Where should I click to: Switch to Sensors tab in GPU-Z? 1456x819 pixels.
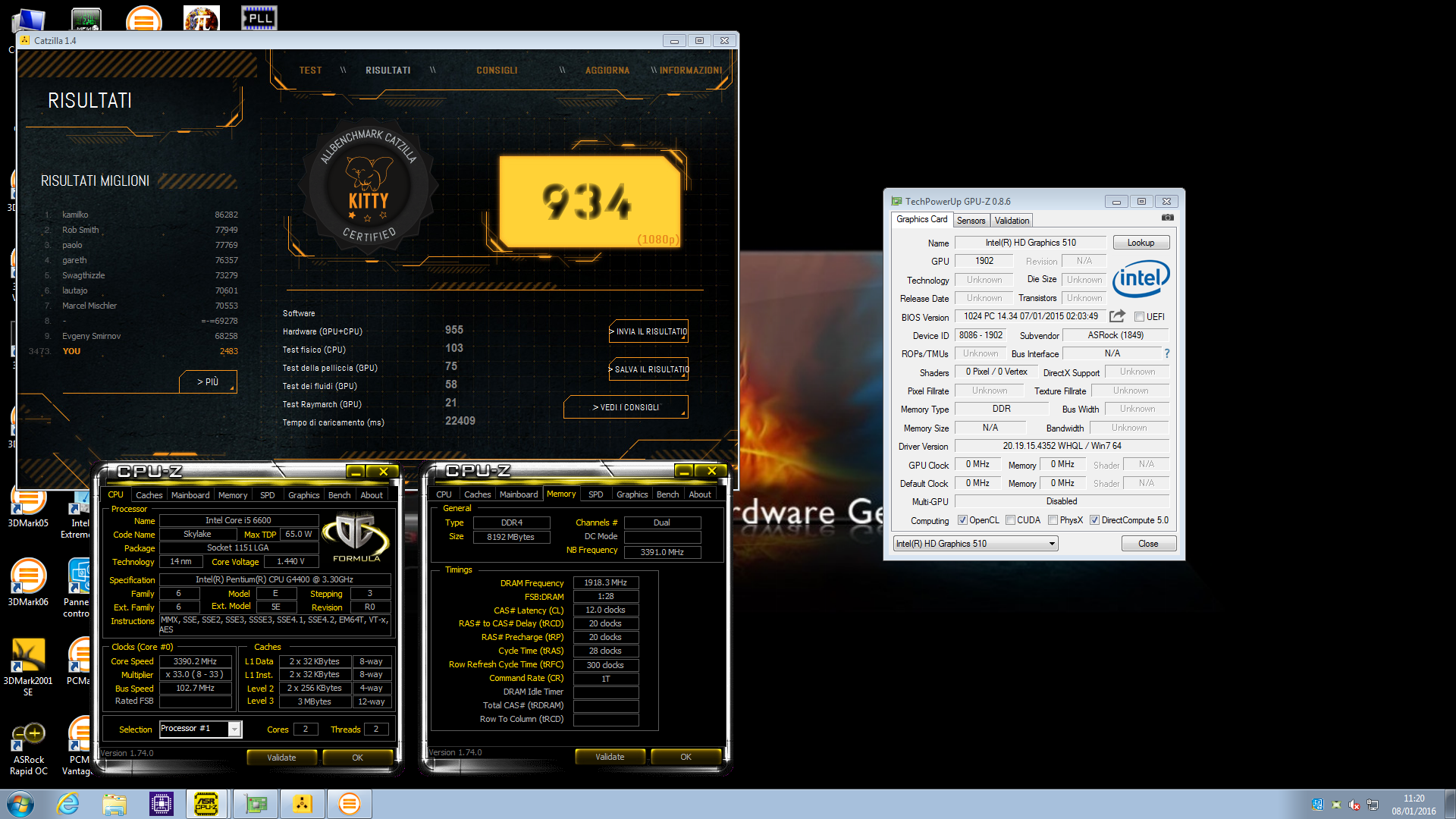pyautogui.click(x=971, y=221)
